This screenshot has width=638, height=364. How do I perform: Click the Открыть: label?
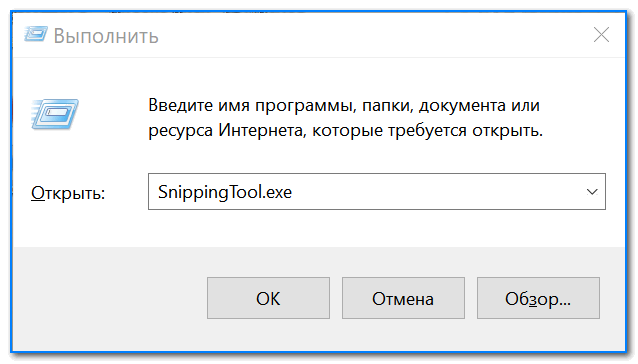tap(68, 193)
